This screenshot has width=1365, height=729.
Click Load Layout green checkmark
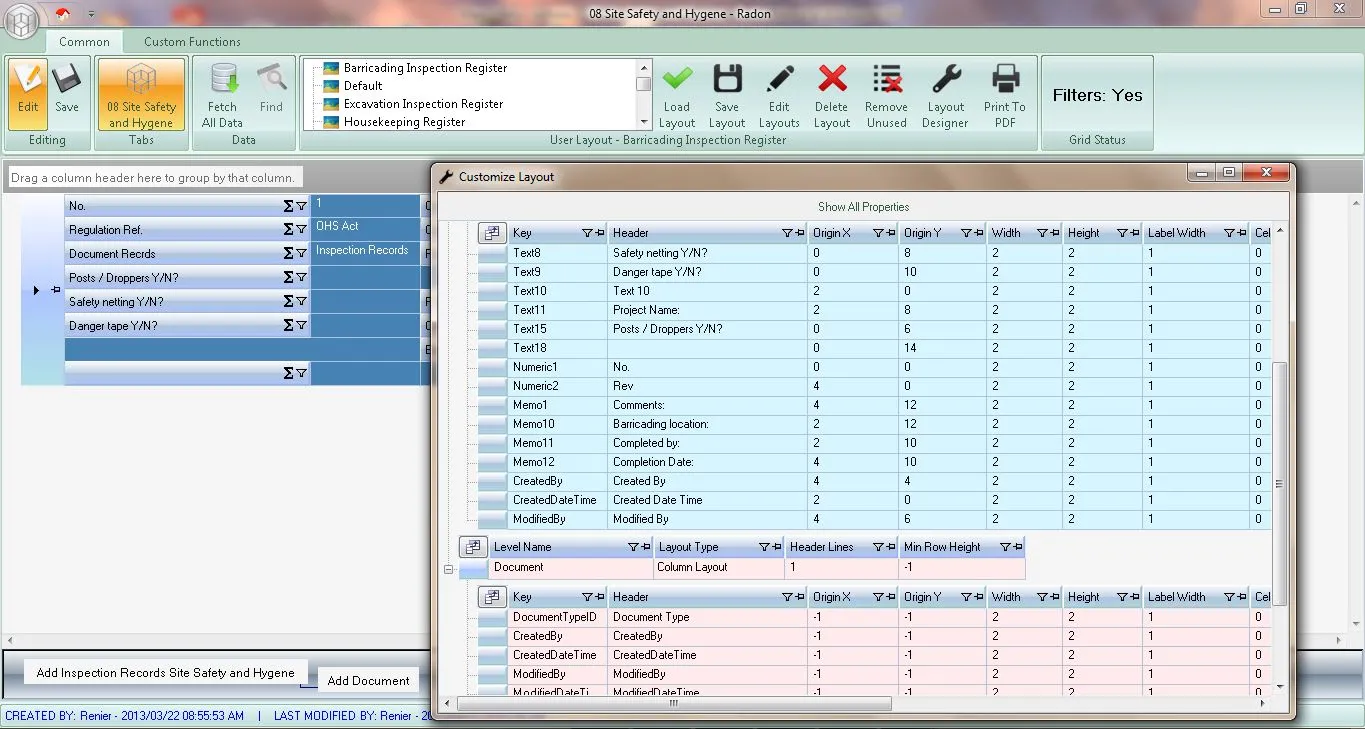[x=677, y=94]
